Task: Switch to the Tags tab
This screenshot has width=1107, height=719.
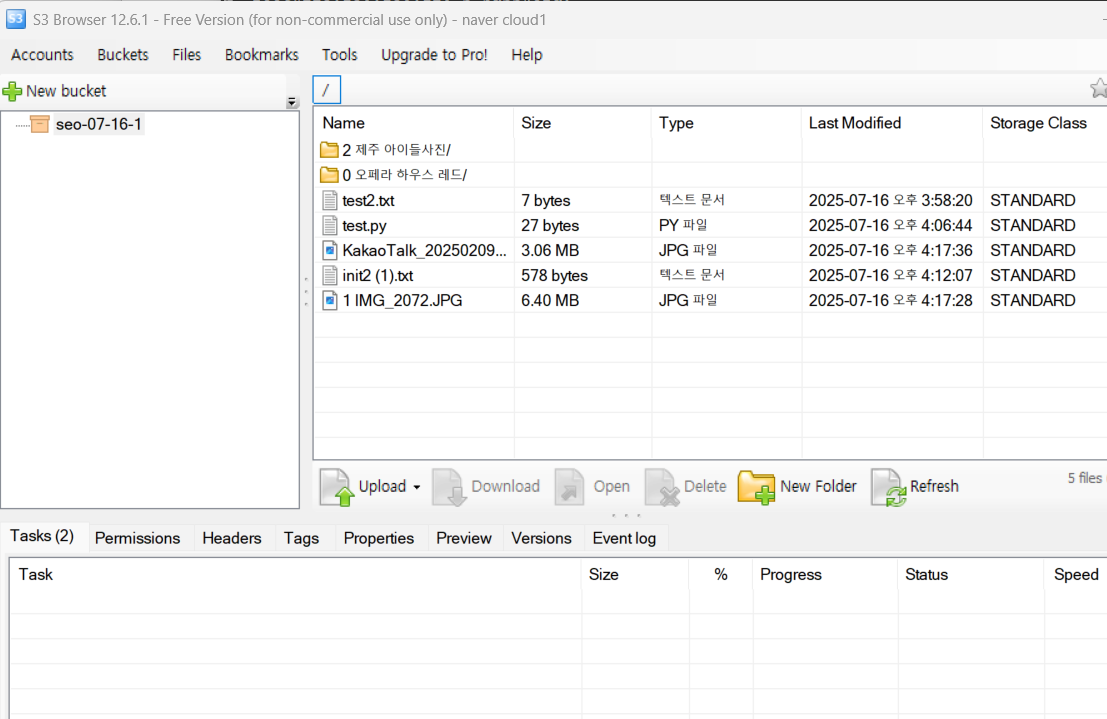Action: pos(301,538)
